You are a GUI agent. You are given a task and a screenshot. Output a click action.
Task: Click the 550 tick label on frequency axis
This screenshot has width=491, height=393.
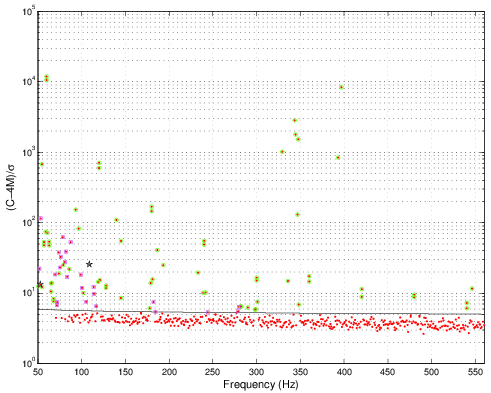[475, 372]
